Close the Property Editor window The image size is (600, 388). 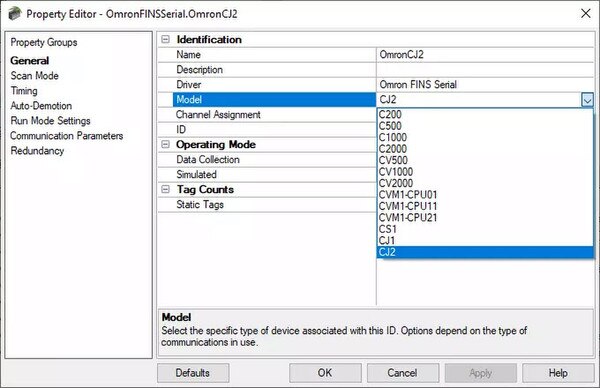tap(585, 14)
